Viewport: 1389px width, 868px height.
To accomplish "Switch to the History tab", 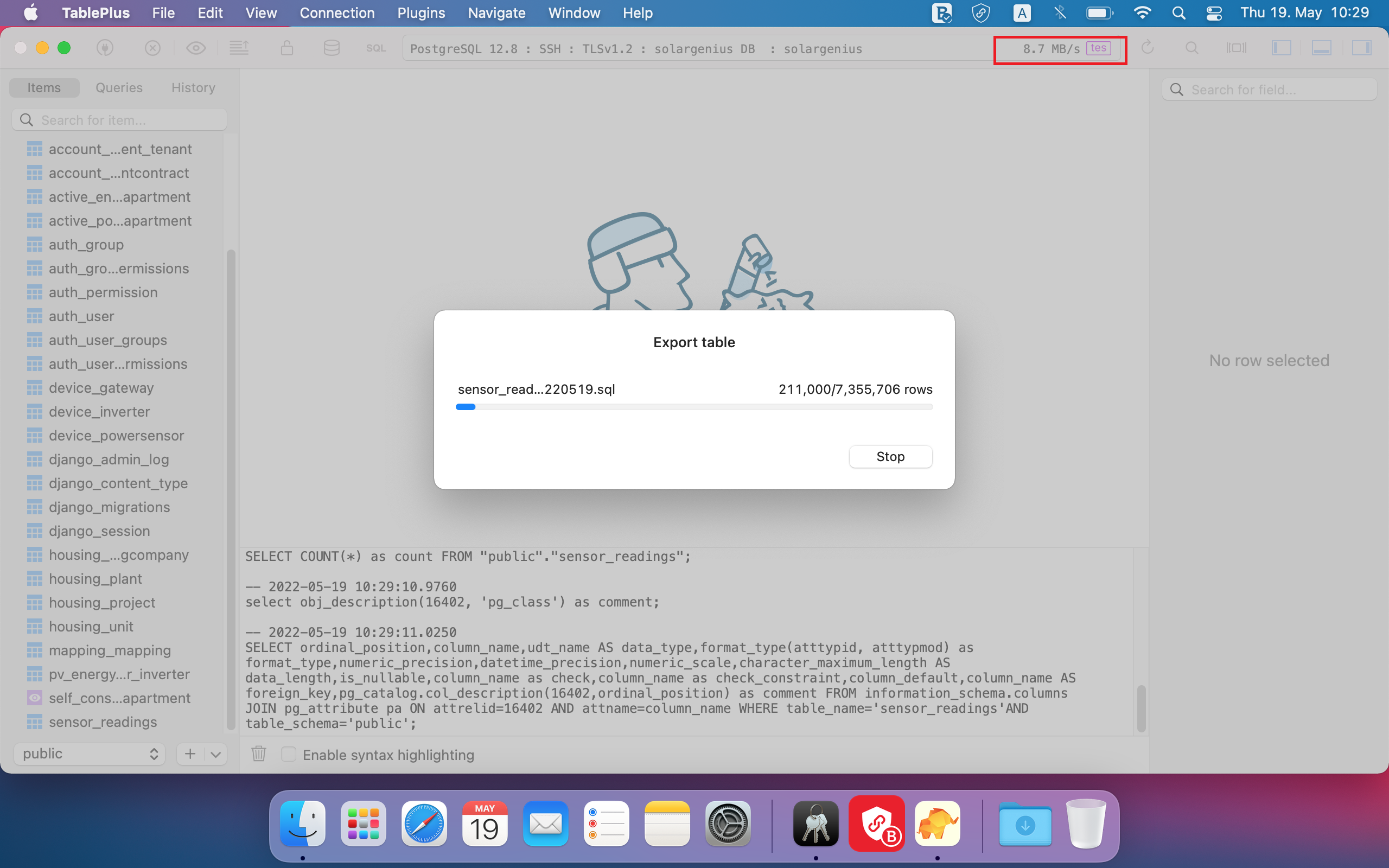I will pyautogui.click(x=193, y=87).
